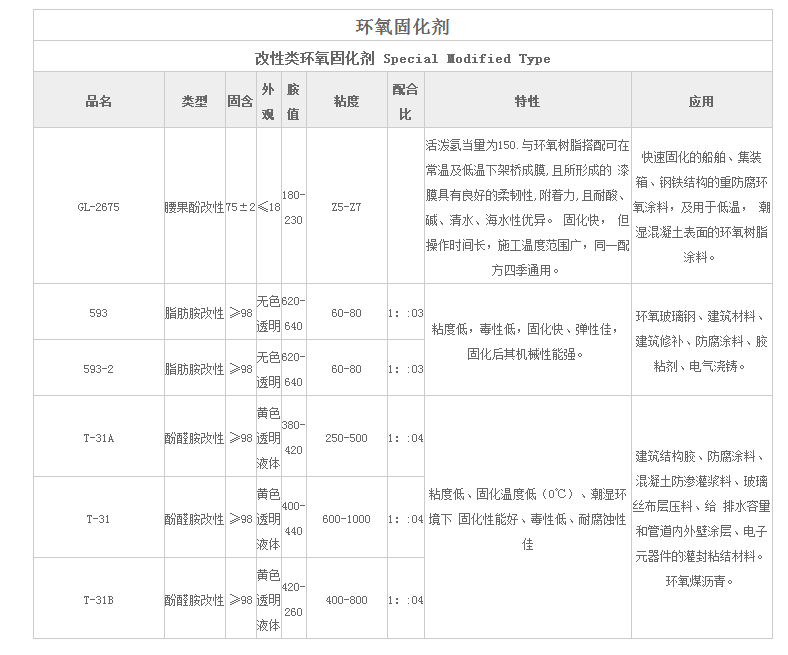Screen dimensions: 788x655
Task: Select the 250-500 viscosity cell
Action: click(x=346, y=438)
